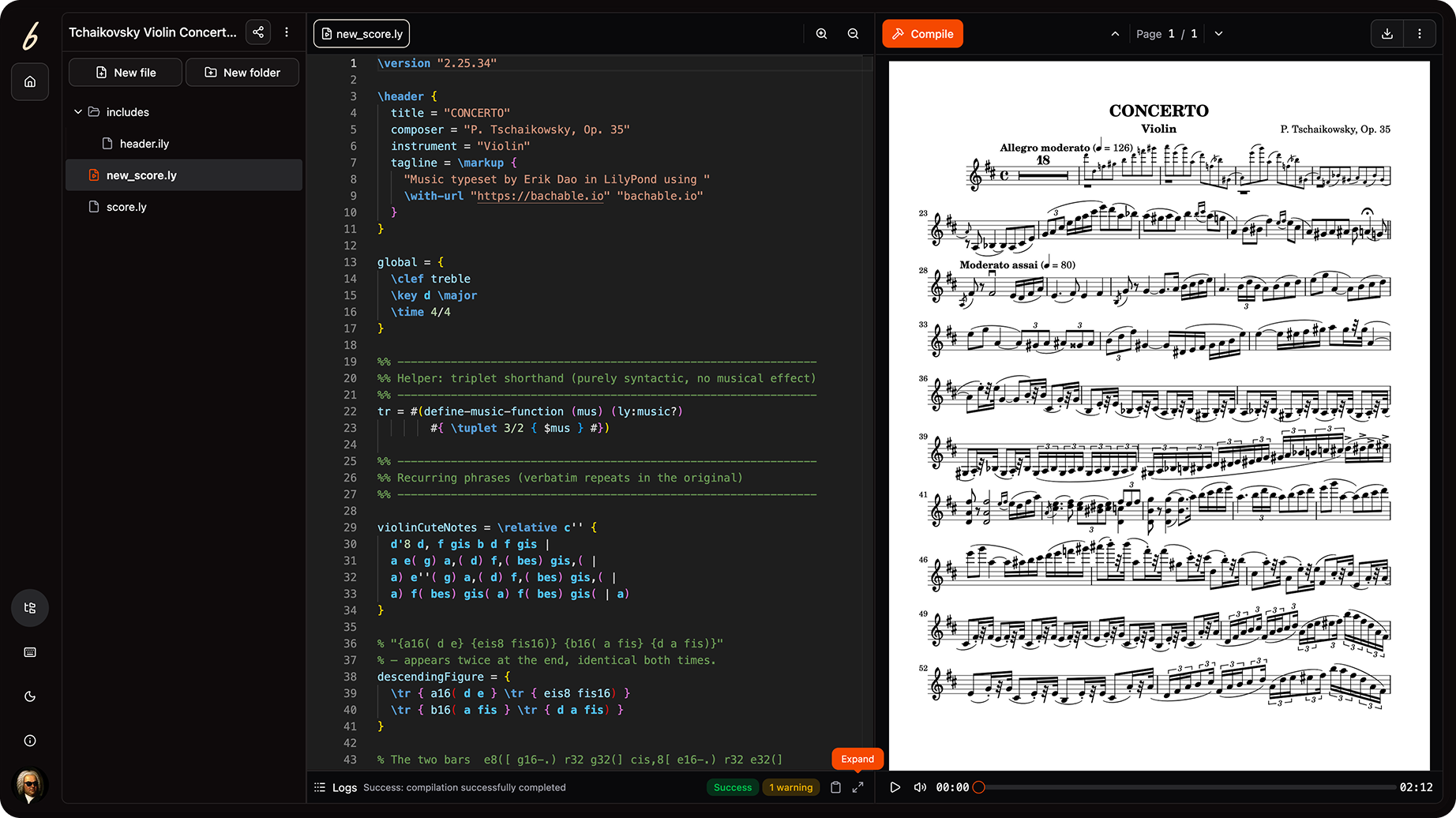Viewport: 1456px width, 818px height.
Task: Zoom in the editor
Action: pyautogui.click(x=822, y=34)
